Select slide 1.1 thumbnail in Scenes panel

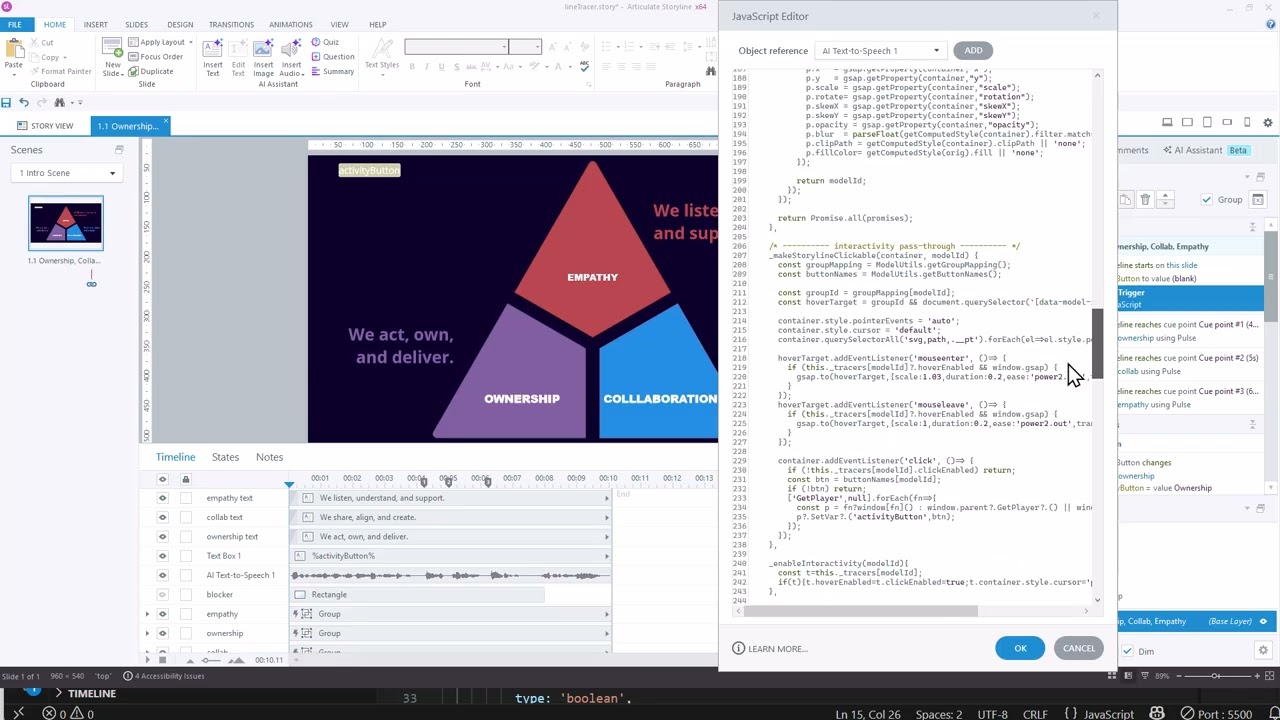pyautogui.click(x=65, y=224)
